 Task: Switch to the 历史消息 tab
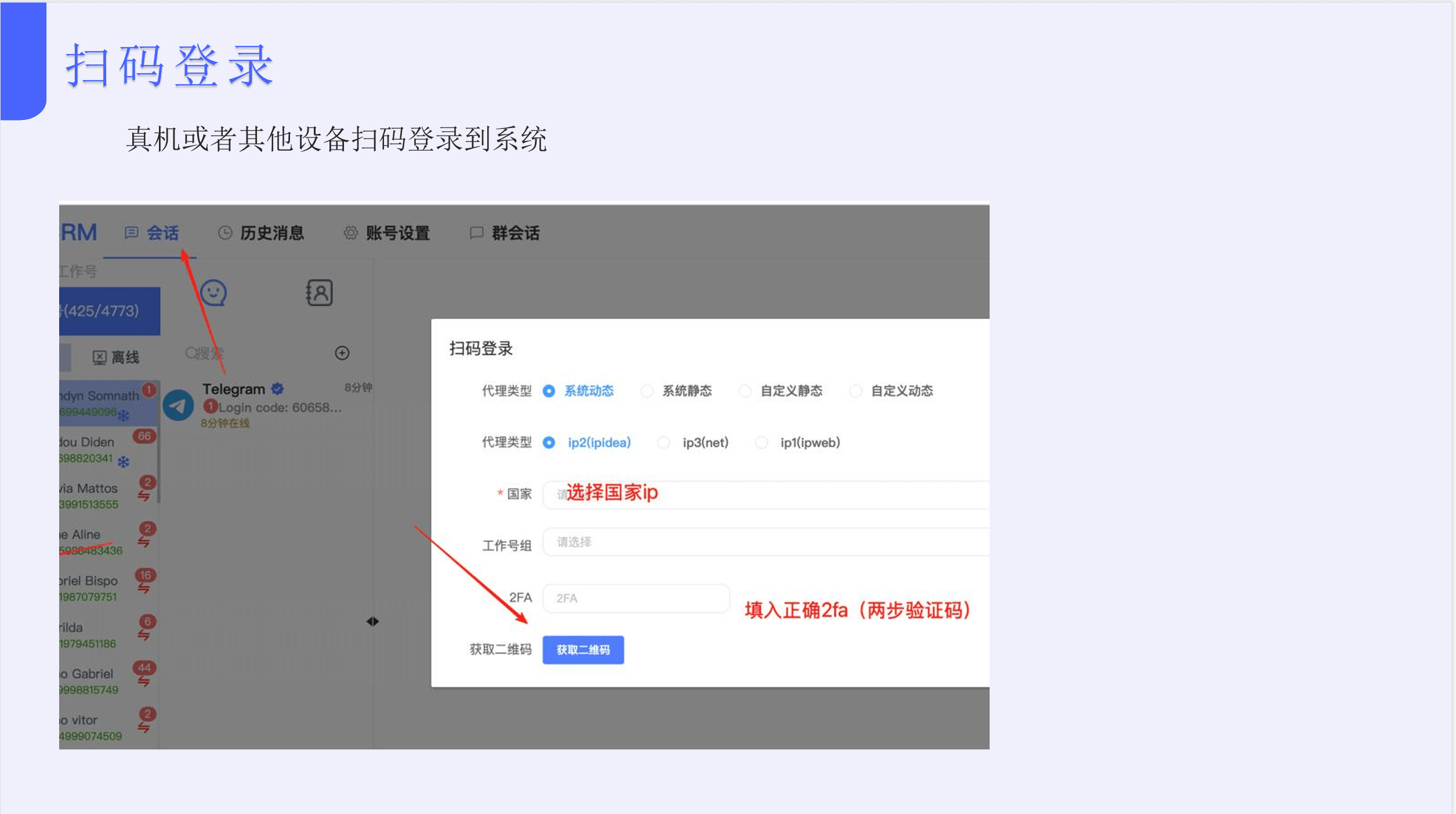click(x=273, y=233)
